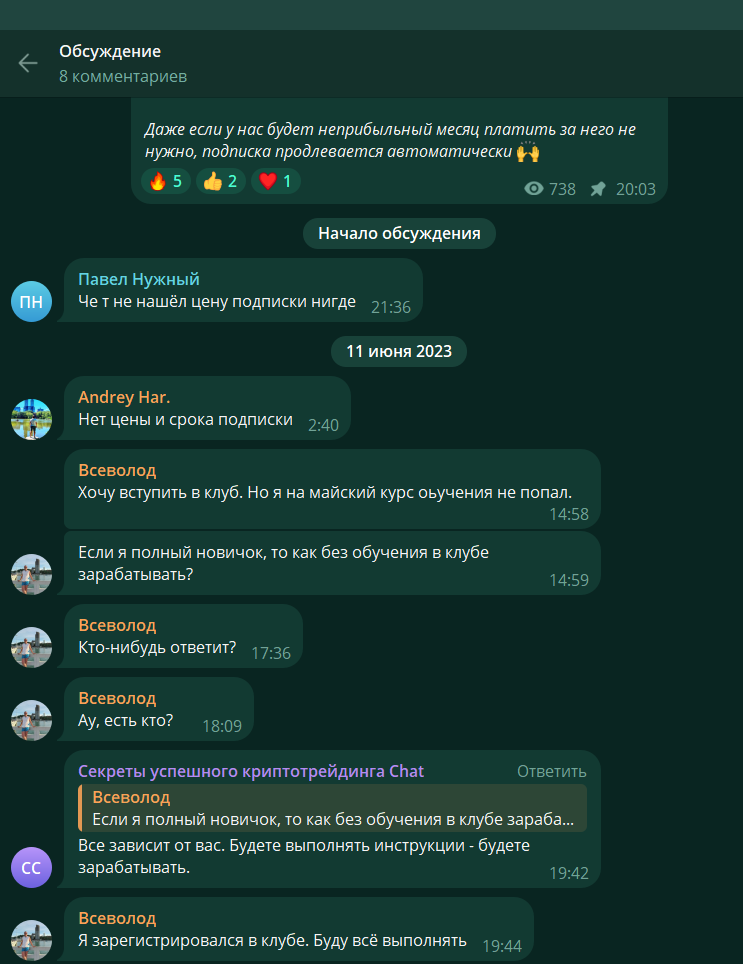
Task: Click the 11 июня 2023 date badge
Action: 399,352
